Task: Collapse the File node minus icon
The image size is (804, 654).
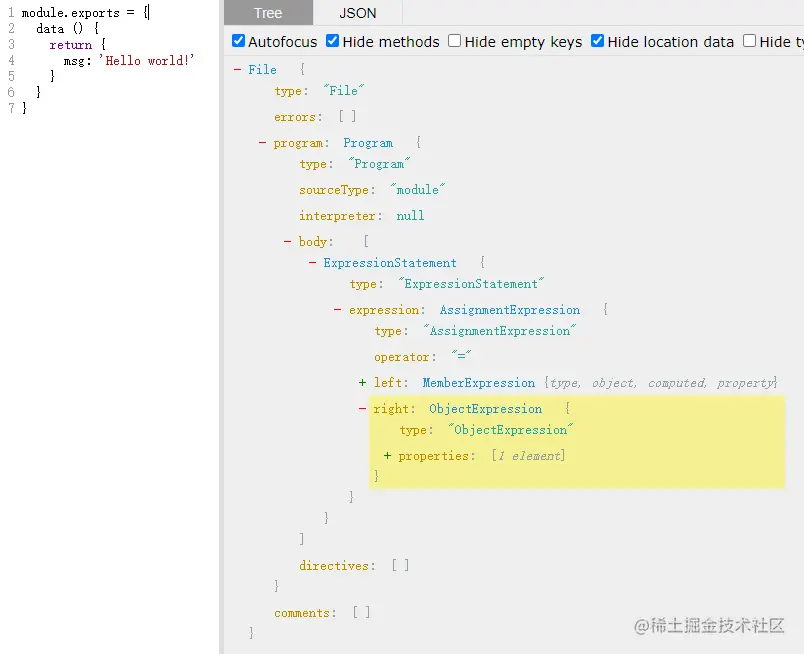Action: 237,69
